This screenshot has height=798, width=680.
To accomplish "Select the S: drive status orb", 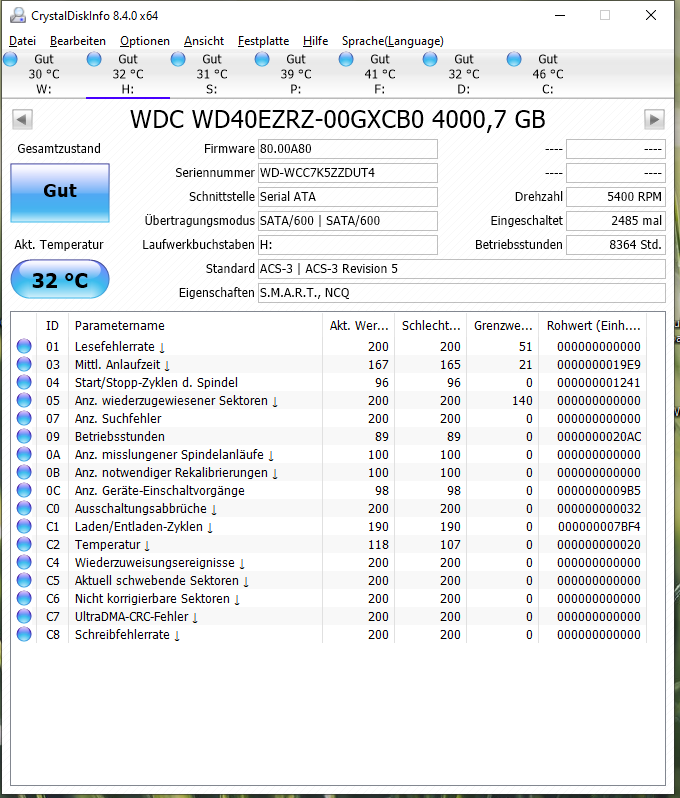I will pyautogui.click(x=178, y=60).
